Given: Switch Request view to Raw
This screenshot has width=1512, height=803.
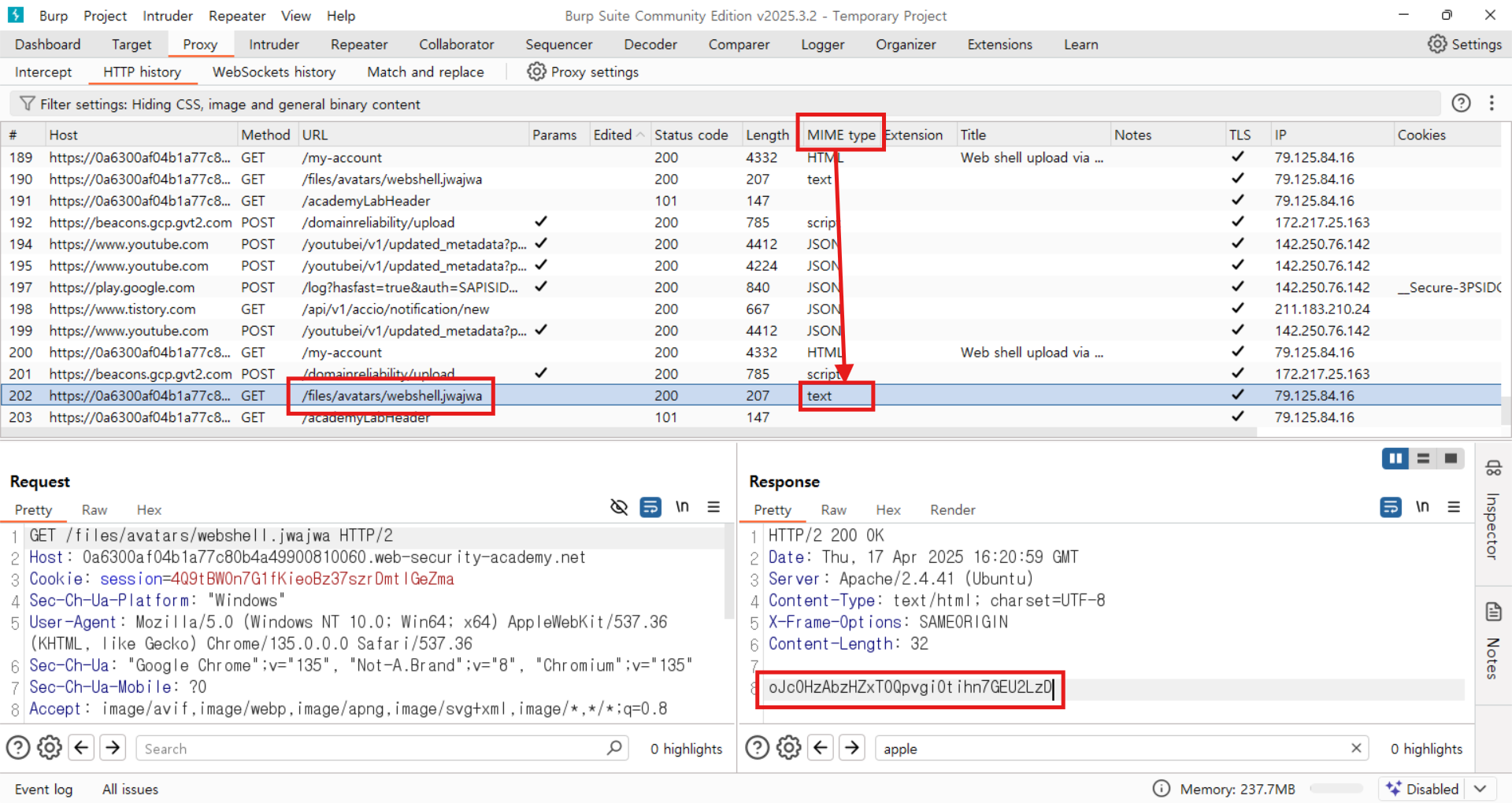Looking at the screenshot, I should click(x=94, y=510).
